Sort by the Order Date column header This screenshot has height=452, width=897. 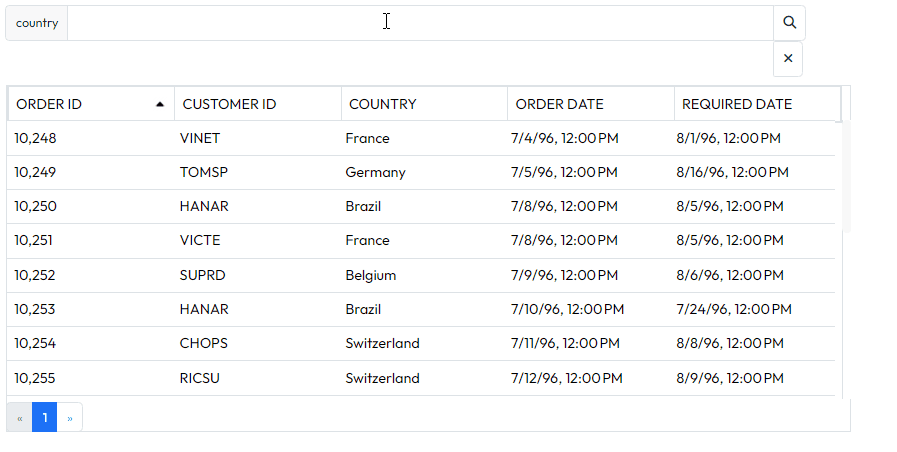tap(591, 104)
